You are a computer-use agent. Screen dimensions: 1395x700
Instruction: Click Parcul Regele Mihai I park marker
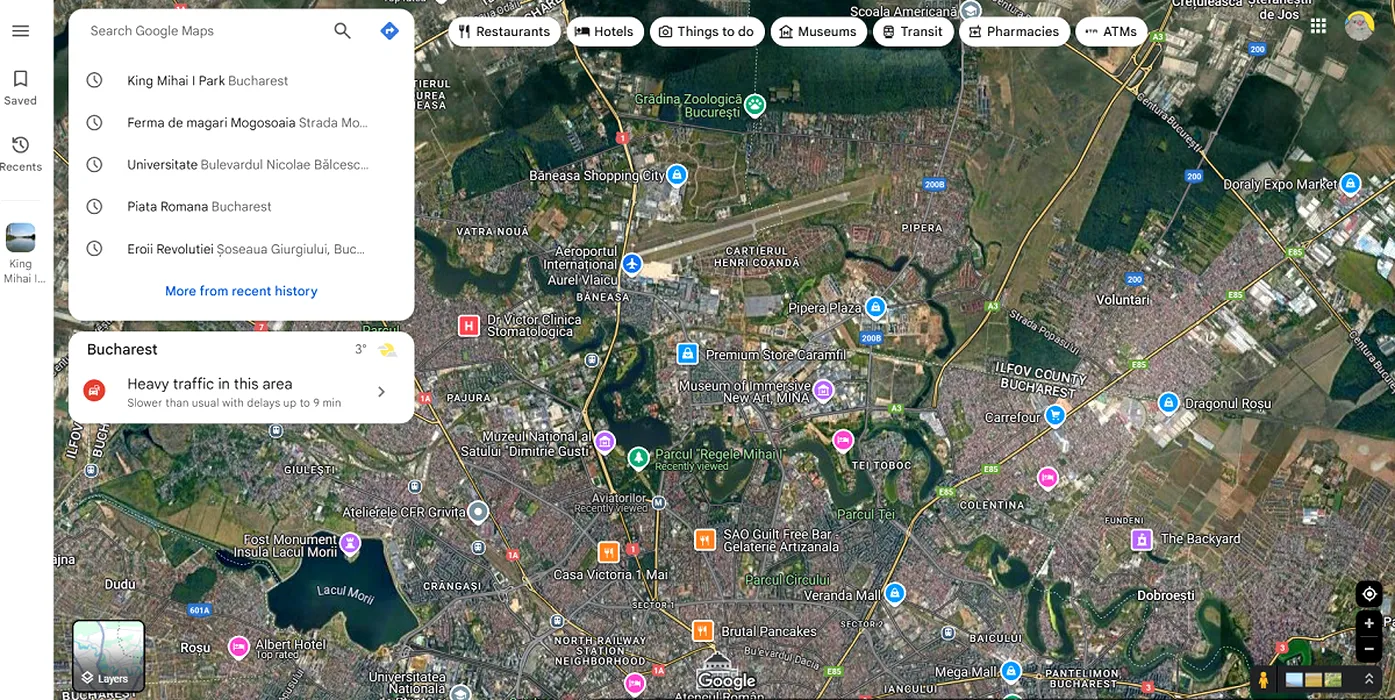click(638, 458)
